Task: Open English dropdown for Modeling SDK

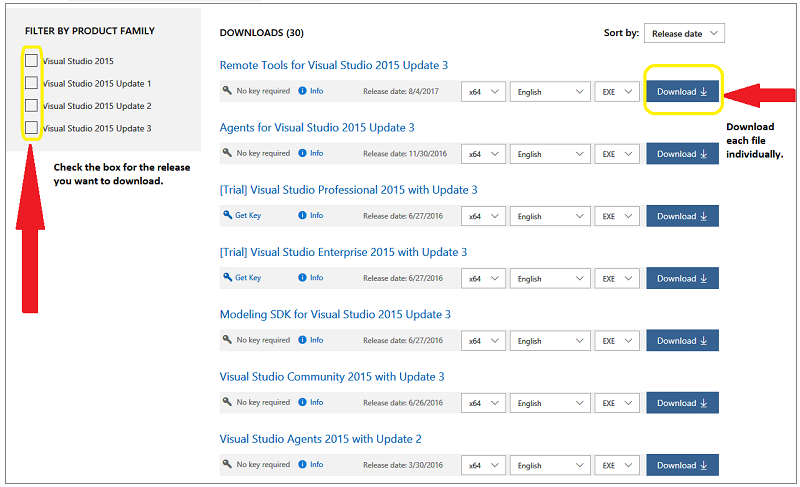Action: point(550,341)
